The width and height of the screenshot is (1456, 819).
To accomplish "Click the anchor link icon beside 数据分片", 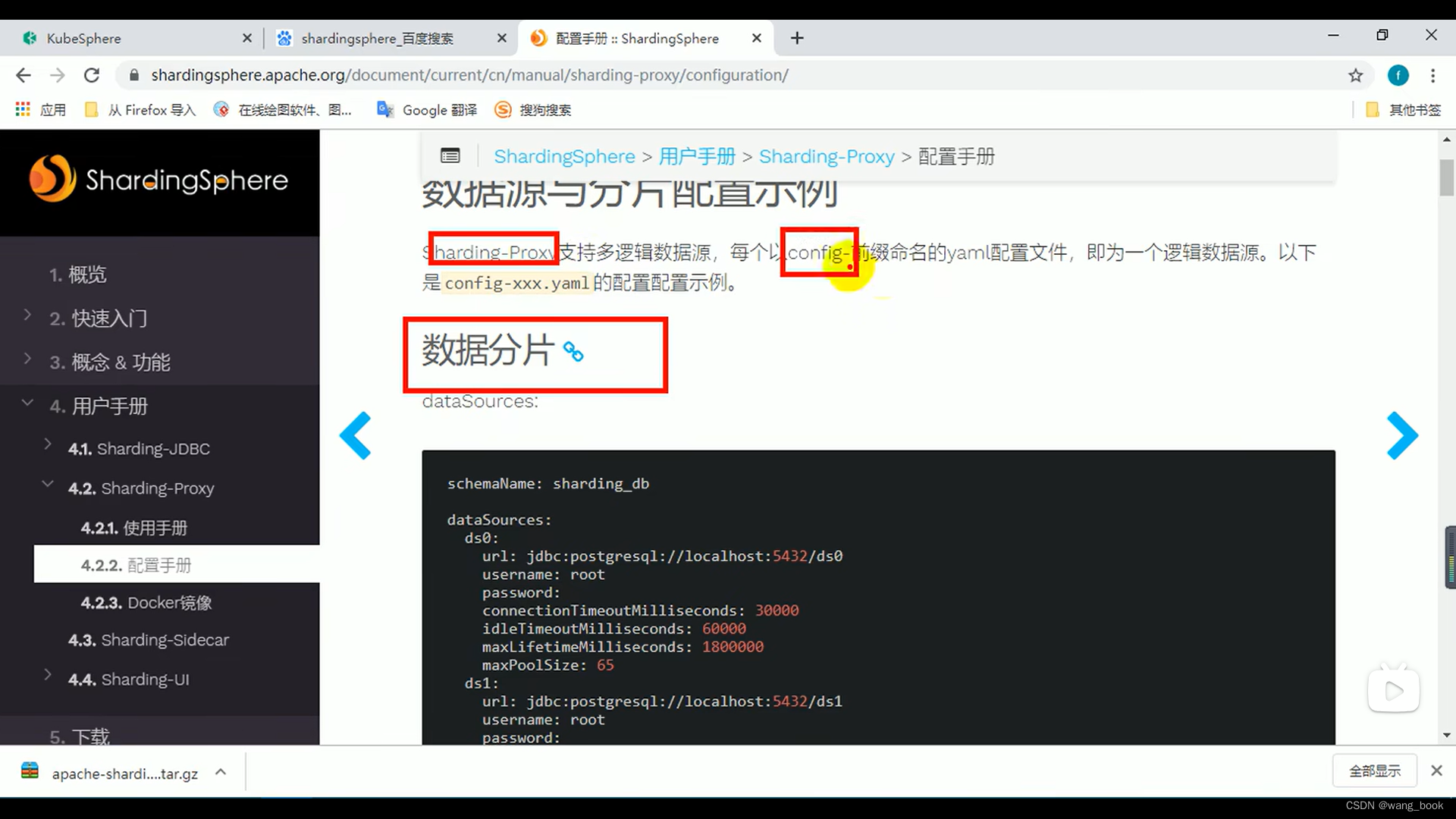I will [573, 352].
